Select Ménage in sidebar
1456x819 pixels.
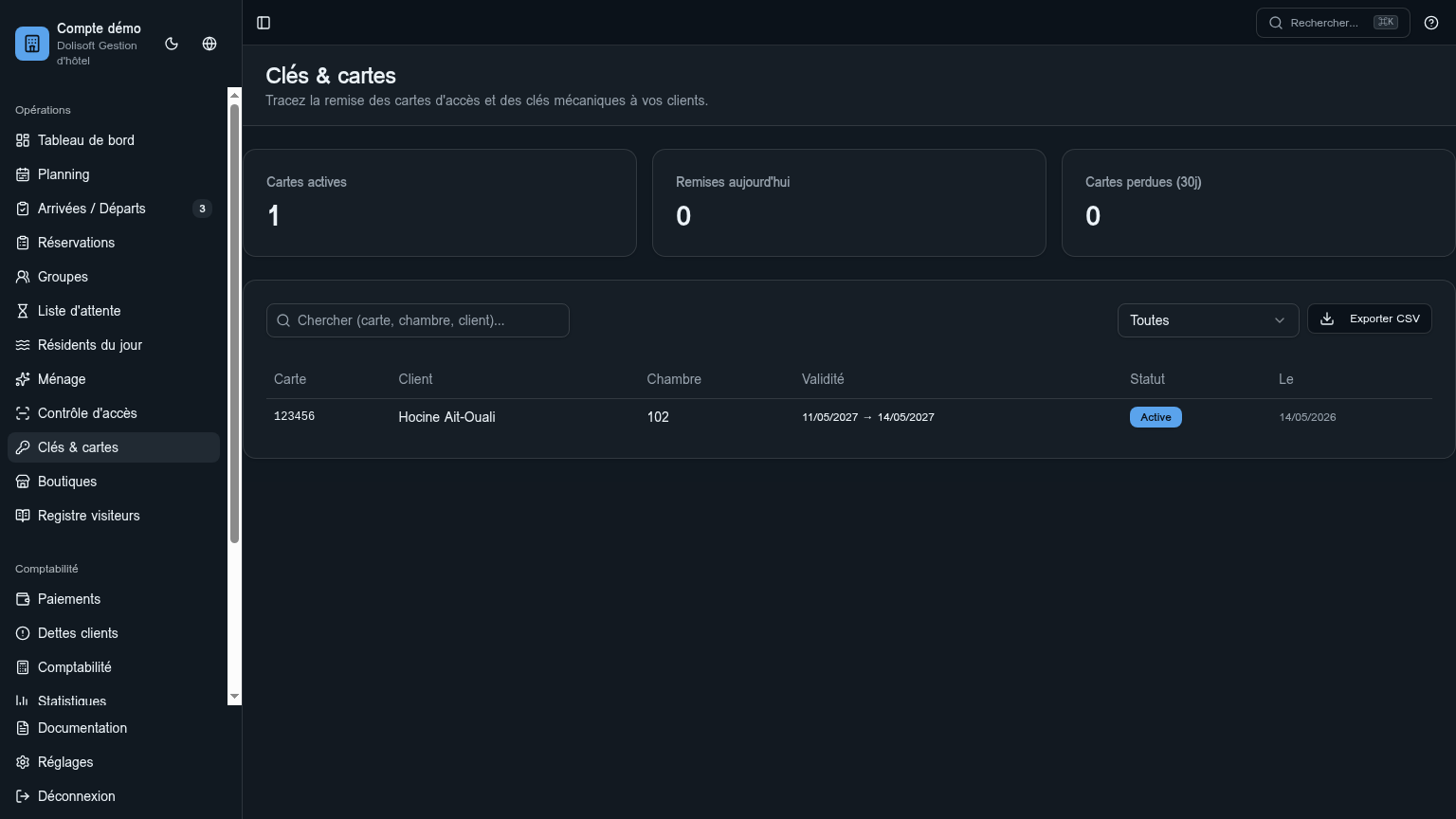pos(114,379)
